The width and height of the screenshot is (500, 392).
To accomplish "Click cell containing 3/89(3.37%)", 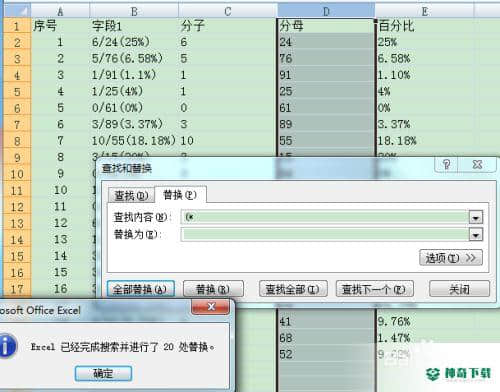I will pos(134,124).
